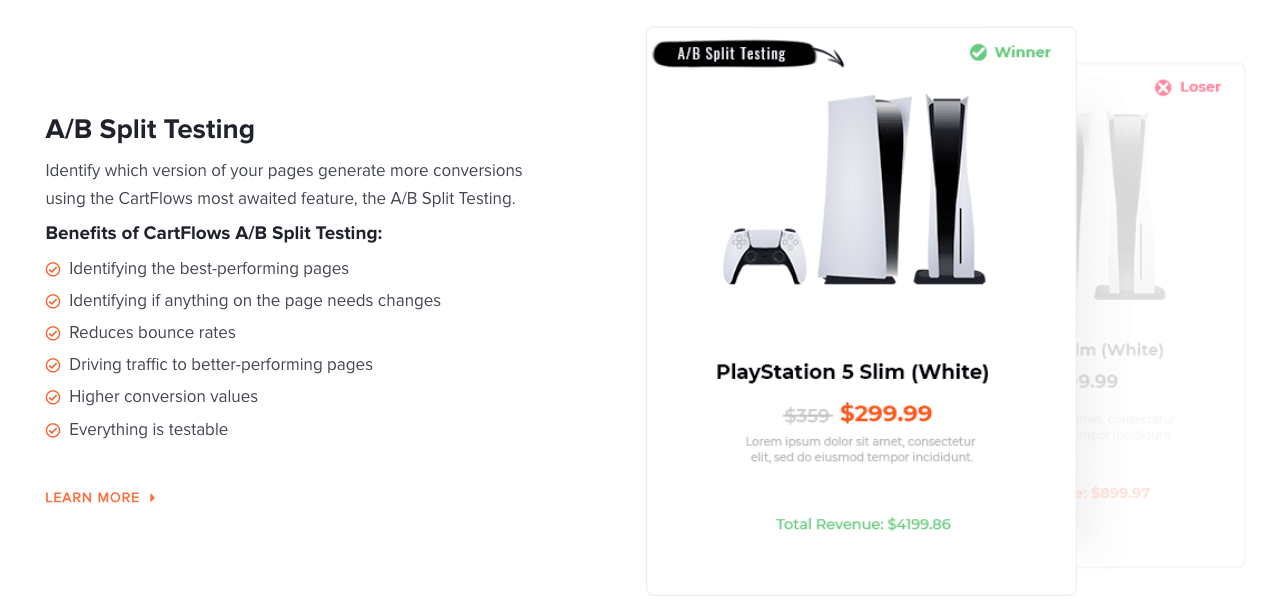Click the check icon beside Everything is testable
This screenshot has width=1275, height=612.
(x=53, y=430)
